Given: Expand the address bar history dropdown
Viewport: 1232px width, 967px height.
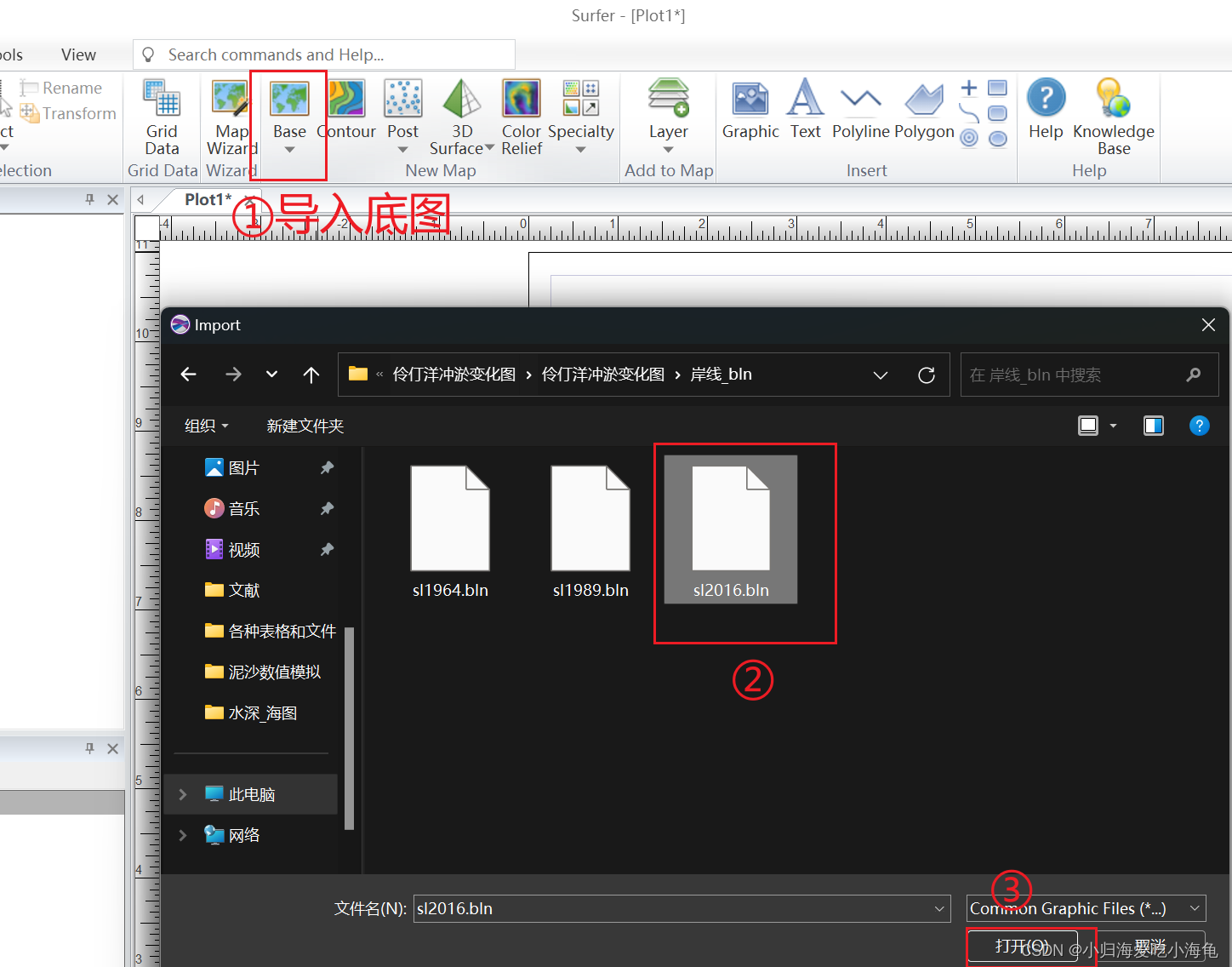Looking at the screenshot, I should pos(881,375).
